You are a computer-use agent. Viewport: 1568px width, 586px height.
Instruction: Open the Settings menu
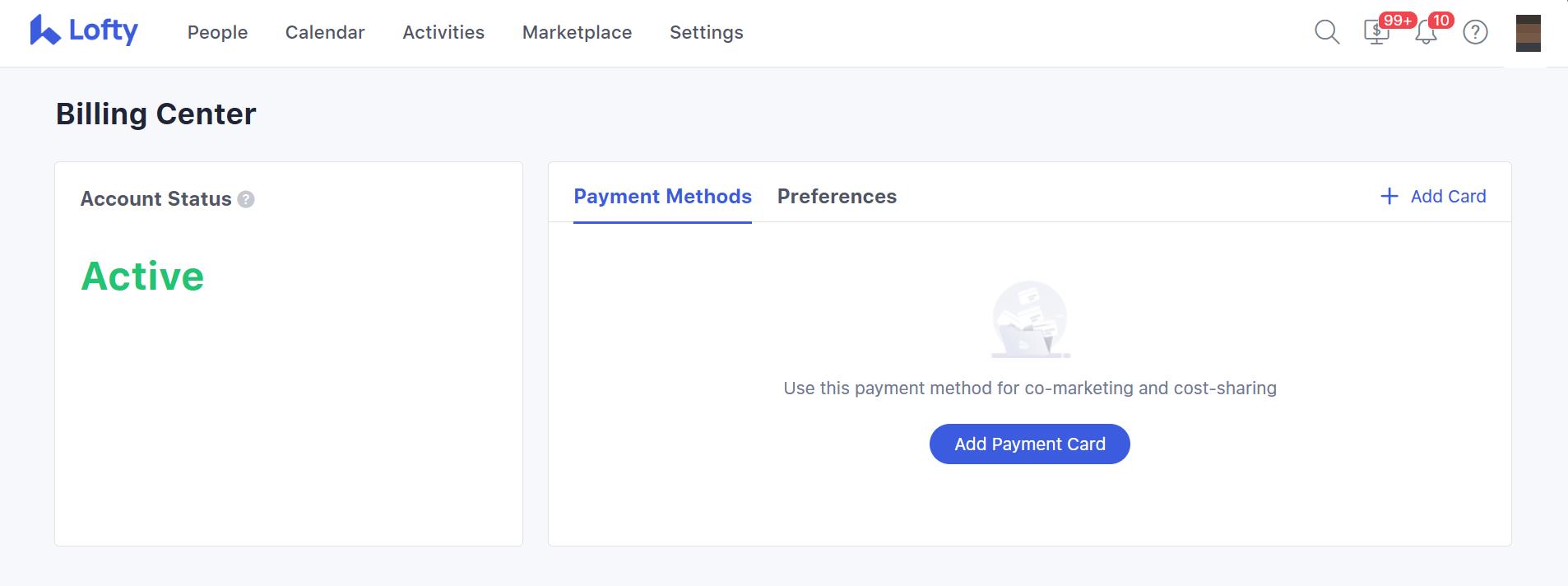pyautogui.click(x=707, y=32)
